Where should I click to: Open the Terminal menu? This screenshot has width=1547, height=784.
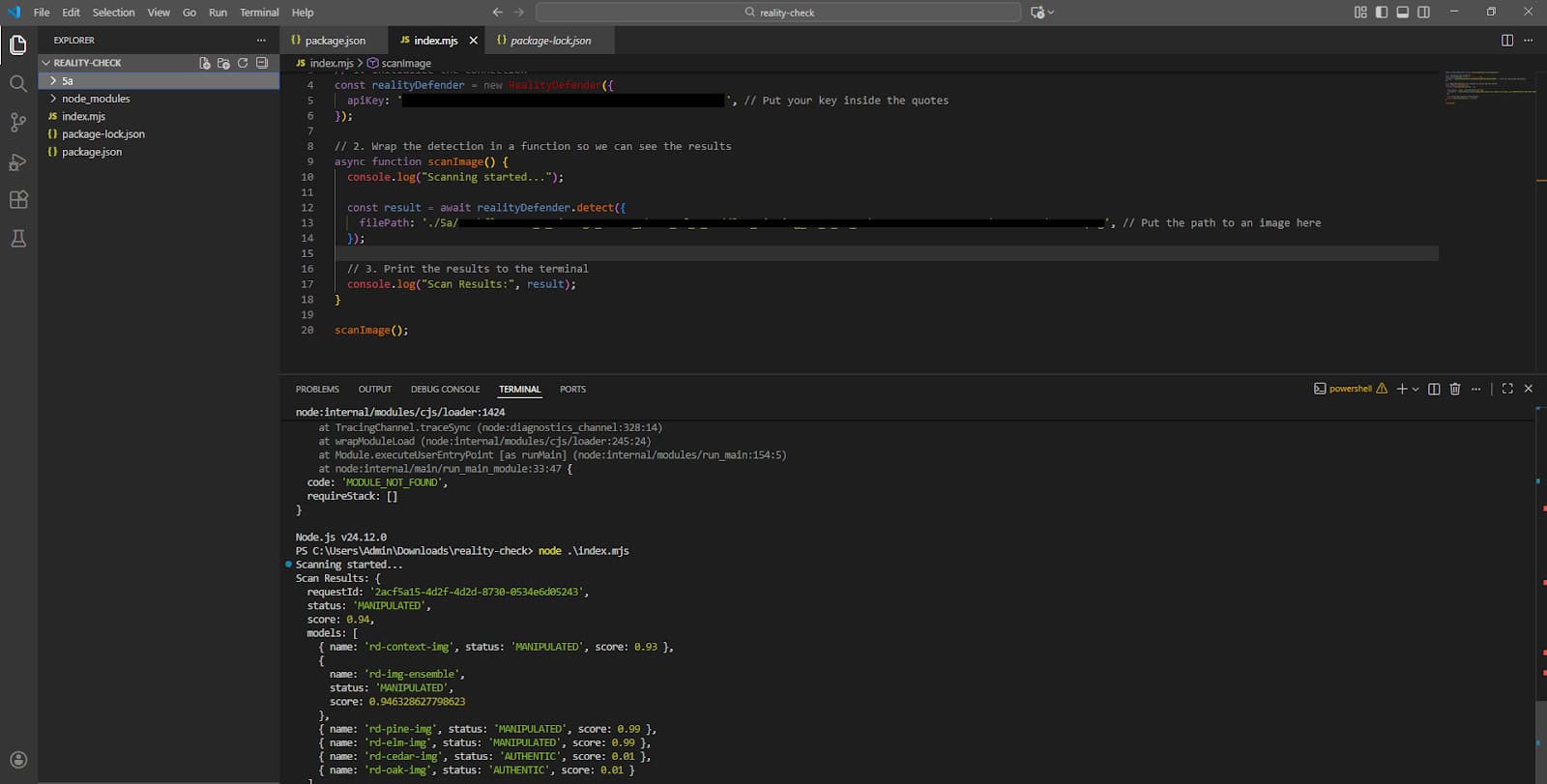(x=259, y=13)
